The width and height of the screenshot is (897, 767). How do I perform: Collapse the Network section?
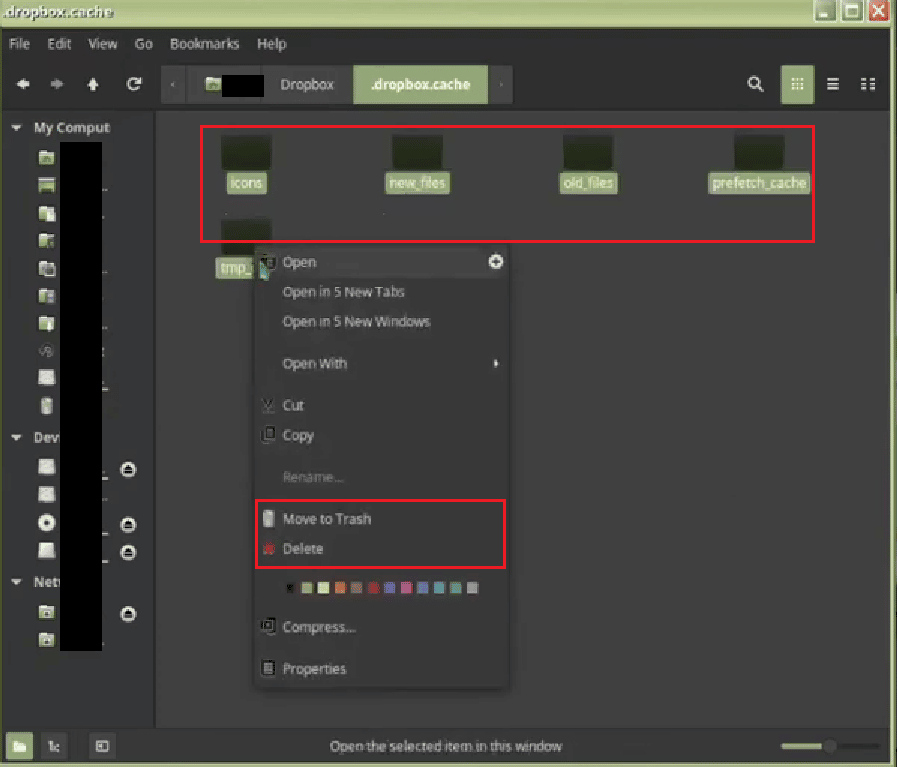pyautogui.click(x=16, y=582)
